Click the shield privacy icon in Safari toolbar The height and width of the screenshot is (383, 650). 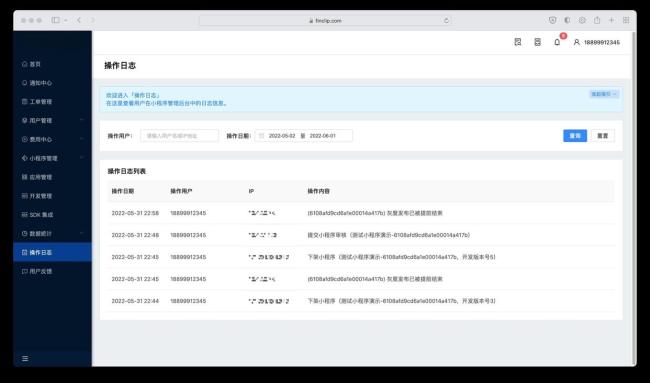click(553, 20)
